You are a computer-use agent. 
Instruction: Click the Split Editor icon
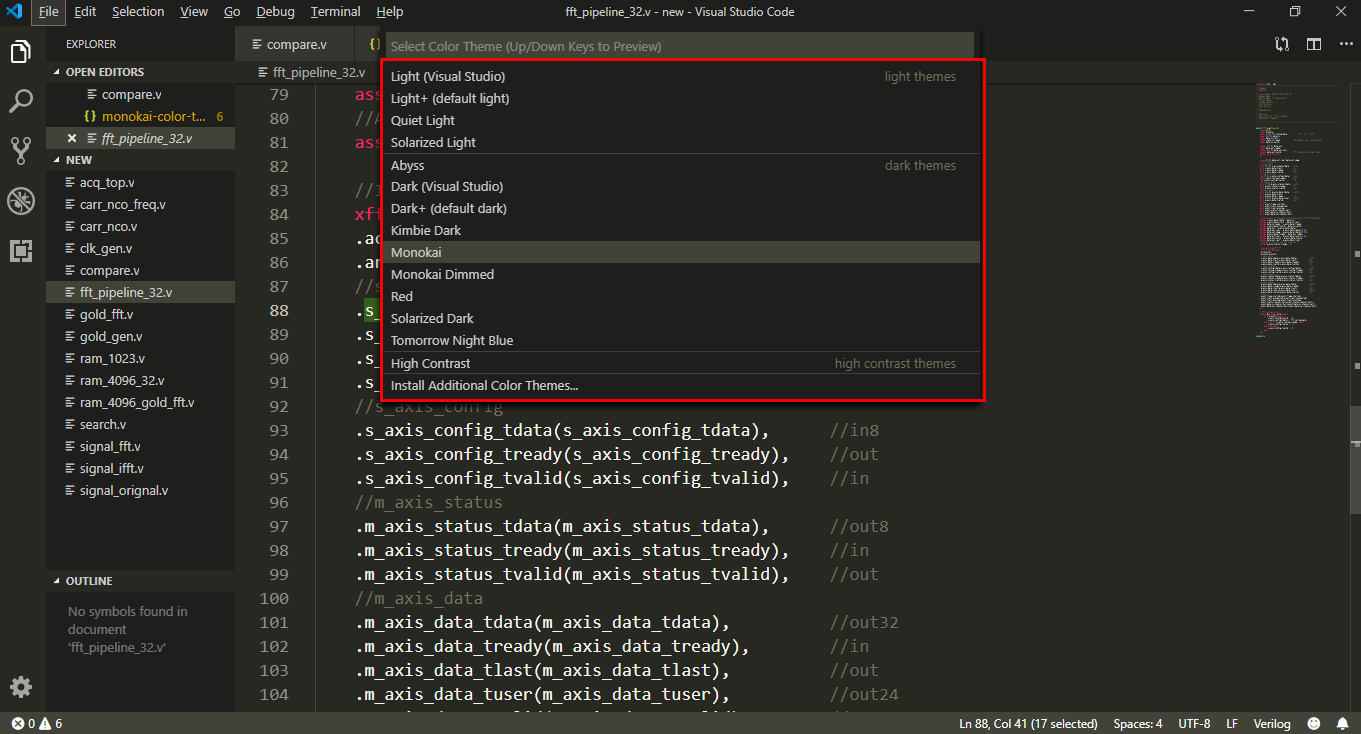[x=1313, y=44]
